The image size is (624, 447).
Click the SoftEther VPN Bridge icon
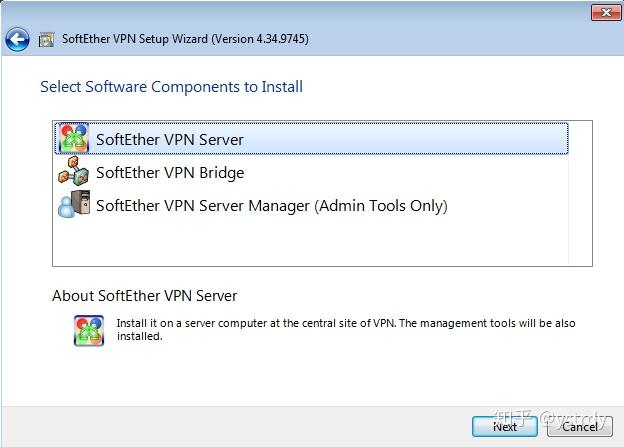coord(74,172)
